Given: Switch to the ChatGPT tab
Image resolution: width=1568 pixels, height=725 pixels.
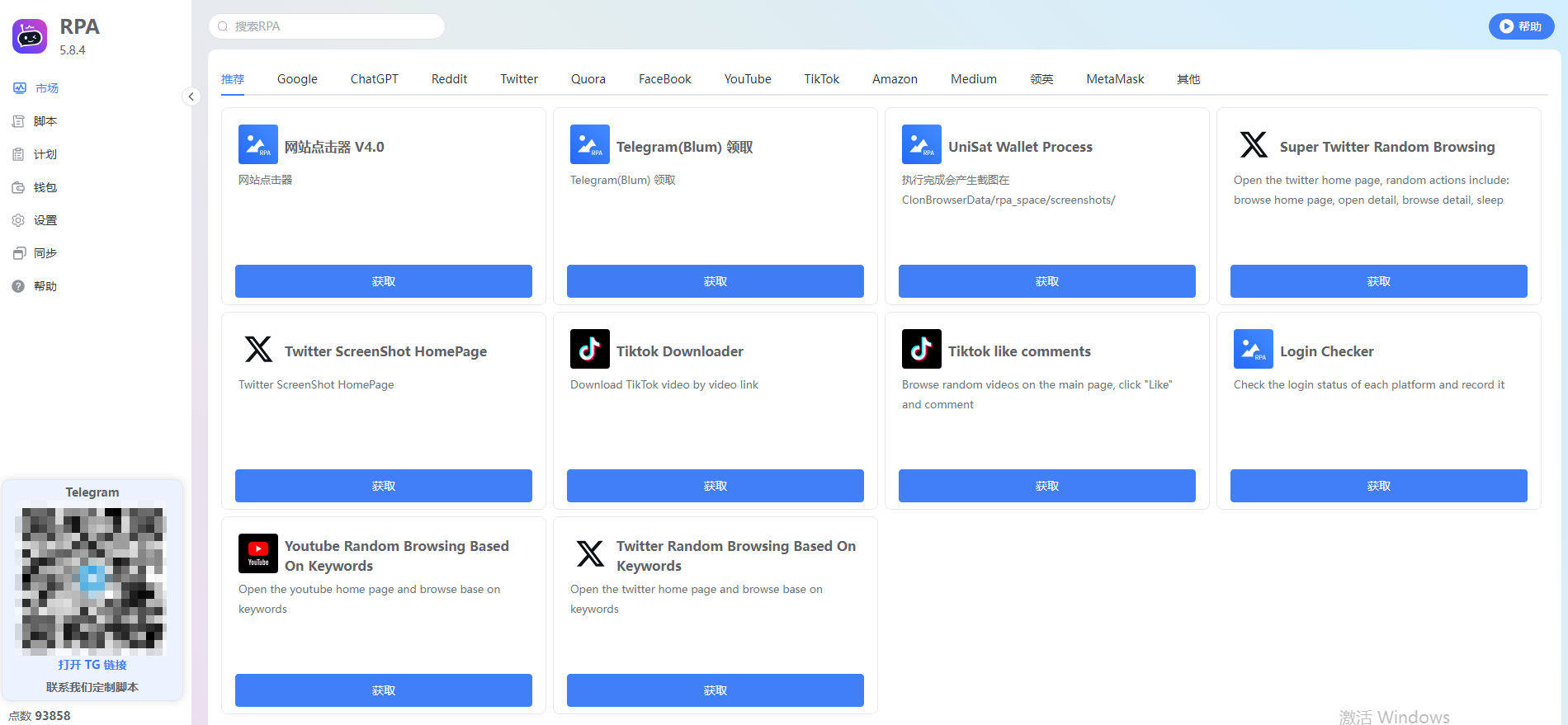Looking at the screenshot, I should pyautogui.click(x=374, y=79).
